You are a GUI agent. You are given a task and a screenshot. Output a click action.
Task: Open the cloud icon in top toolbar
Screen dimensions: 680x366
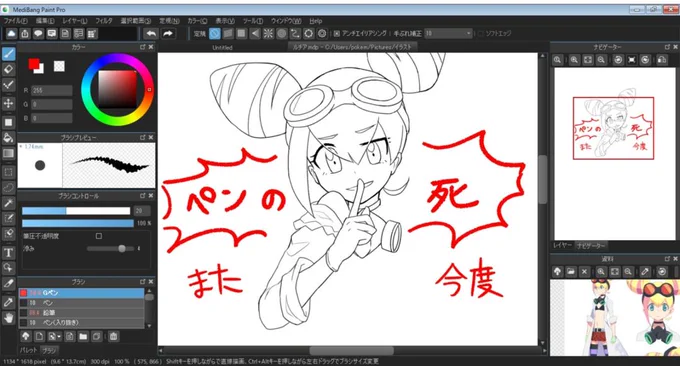(x=11, y=33)
